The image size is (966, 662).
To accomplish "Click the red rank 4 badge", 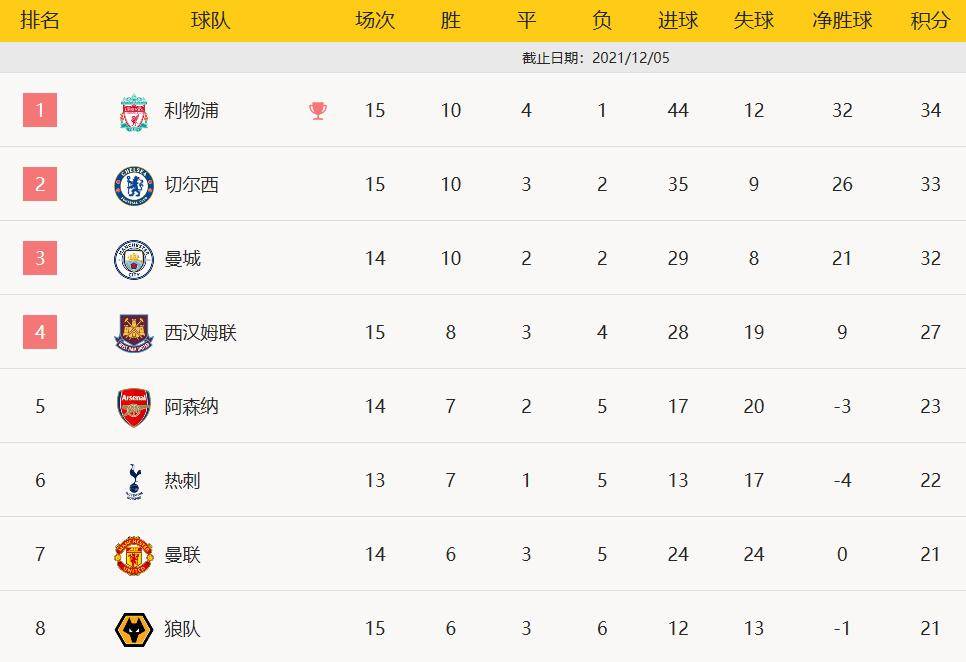I will point(40,332).
